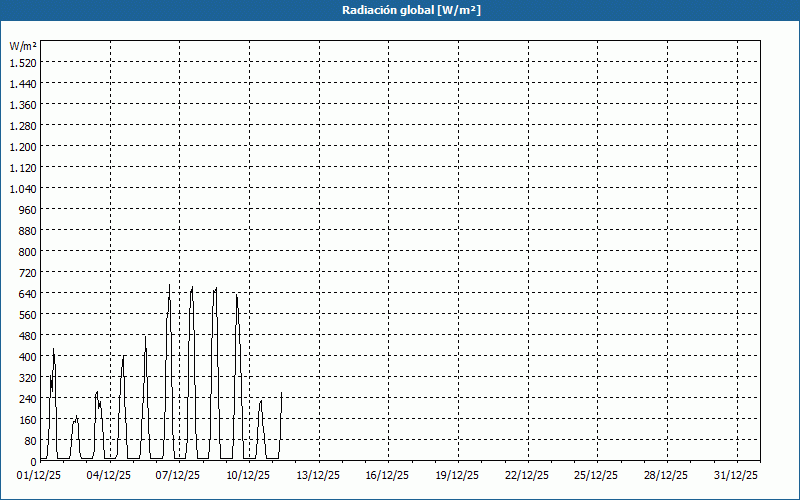The image size is (800, 500).
Task: Select the 28/12/25 date label
Action: 668,475
